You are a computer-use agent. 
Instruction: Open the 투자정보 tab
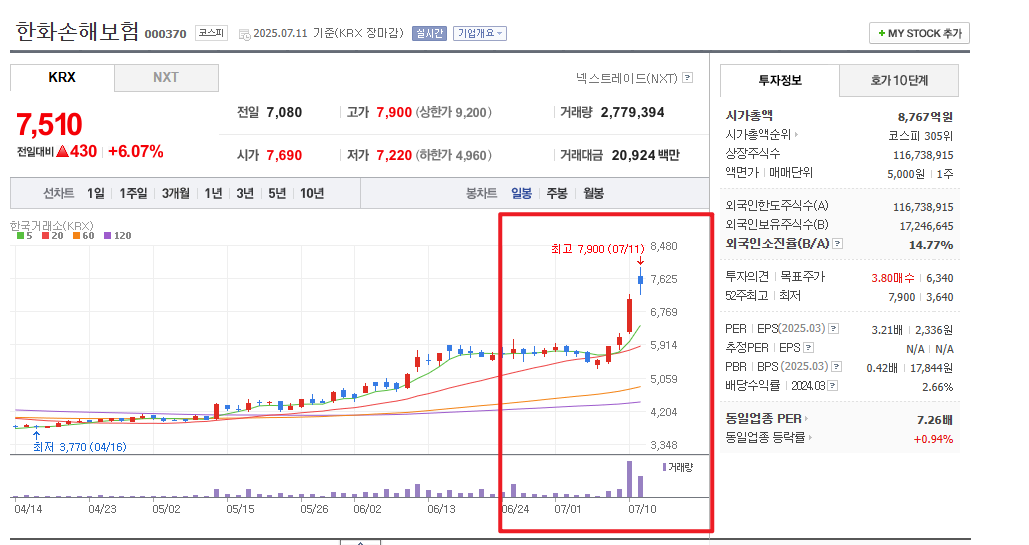click(x=780, y=80)
